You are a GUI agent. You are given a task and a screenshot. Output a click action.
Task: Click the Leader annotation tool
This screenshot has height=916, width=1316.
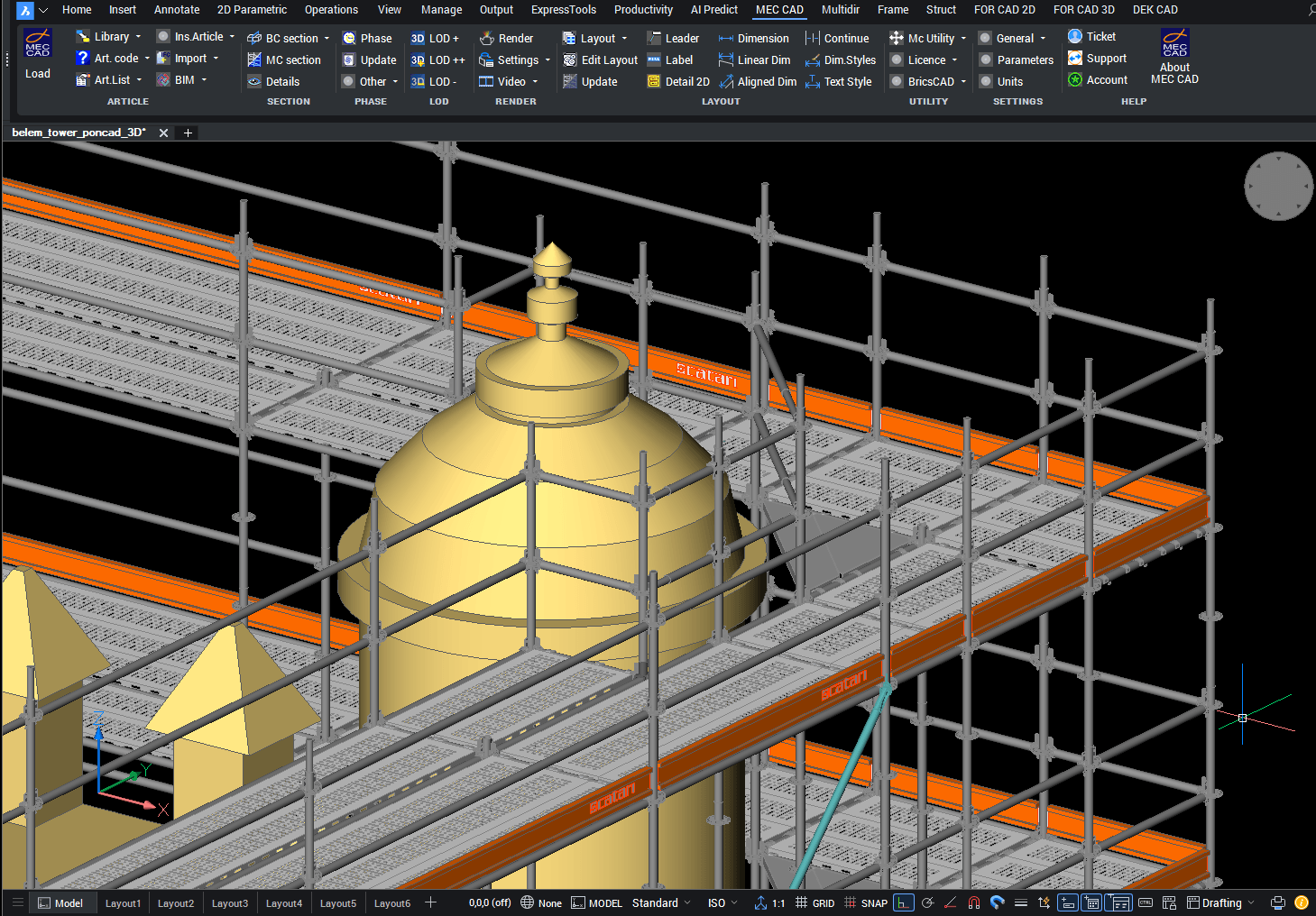[673, 38]
